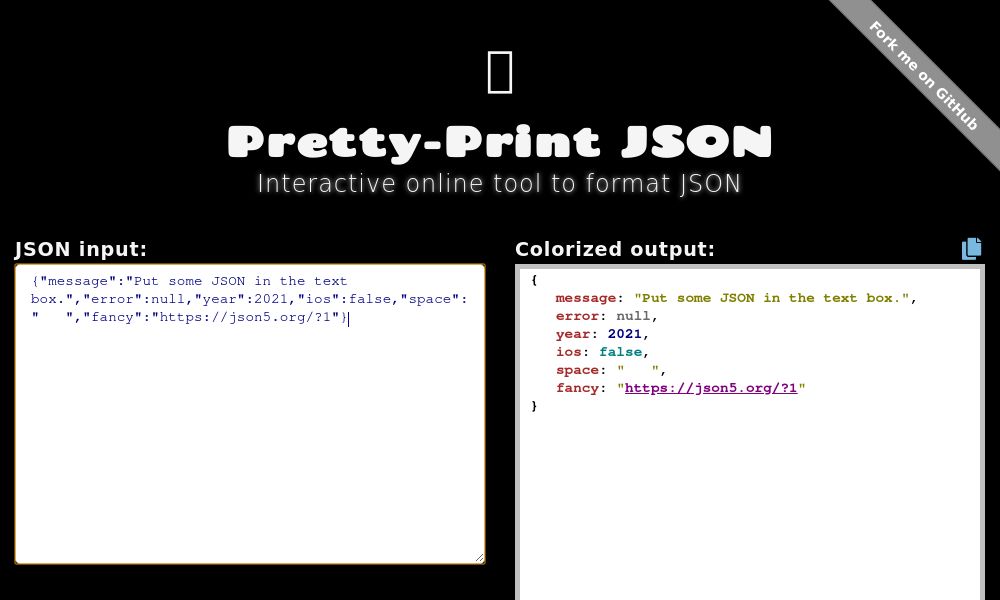Select the JSON input heading label

pyautogui.click(x=80, y=249)
